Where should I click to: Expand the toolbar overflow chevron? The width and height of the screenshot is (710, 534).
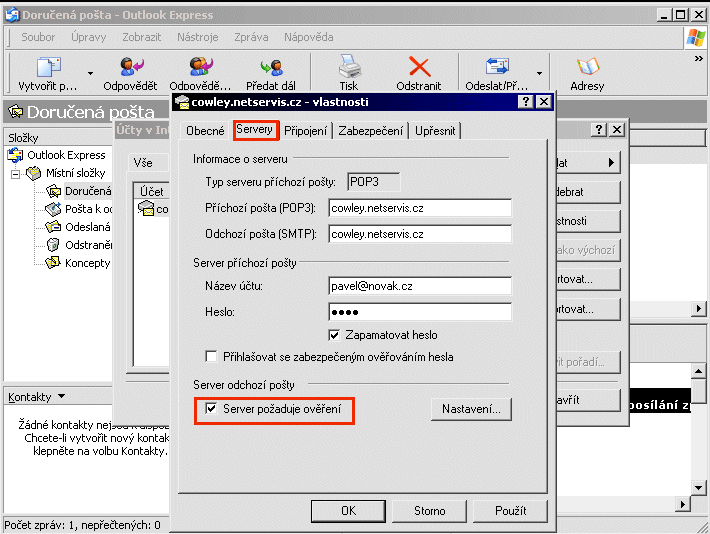699,59
